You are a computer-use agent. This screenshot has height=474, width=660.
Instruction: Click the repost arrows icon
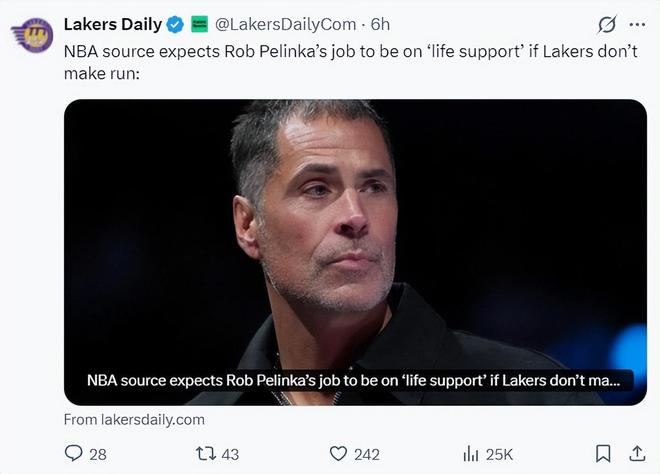point(203,453)
